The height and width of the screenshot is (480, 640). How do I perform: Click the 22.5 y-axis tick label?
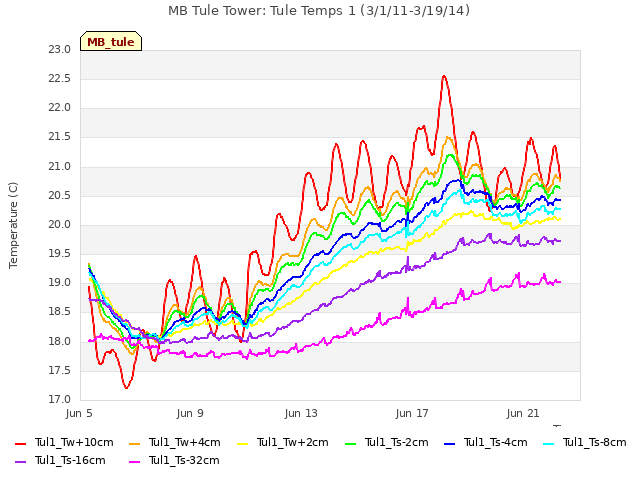(60, 79)
